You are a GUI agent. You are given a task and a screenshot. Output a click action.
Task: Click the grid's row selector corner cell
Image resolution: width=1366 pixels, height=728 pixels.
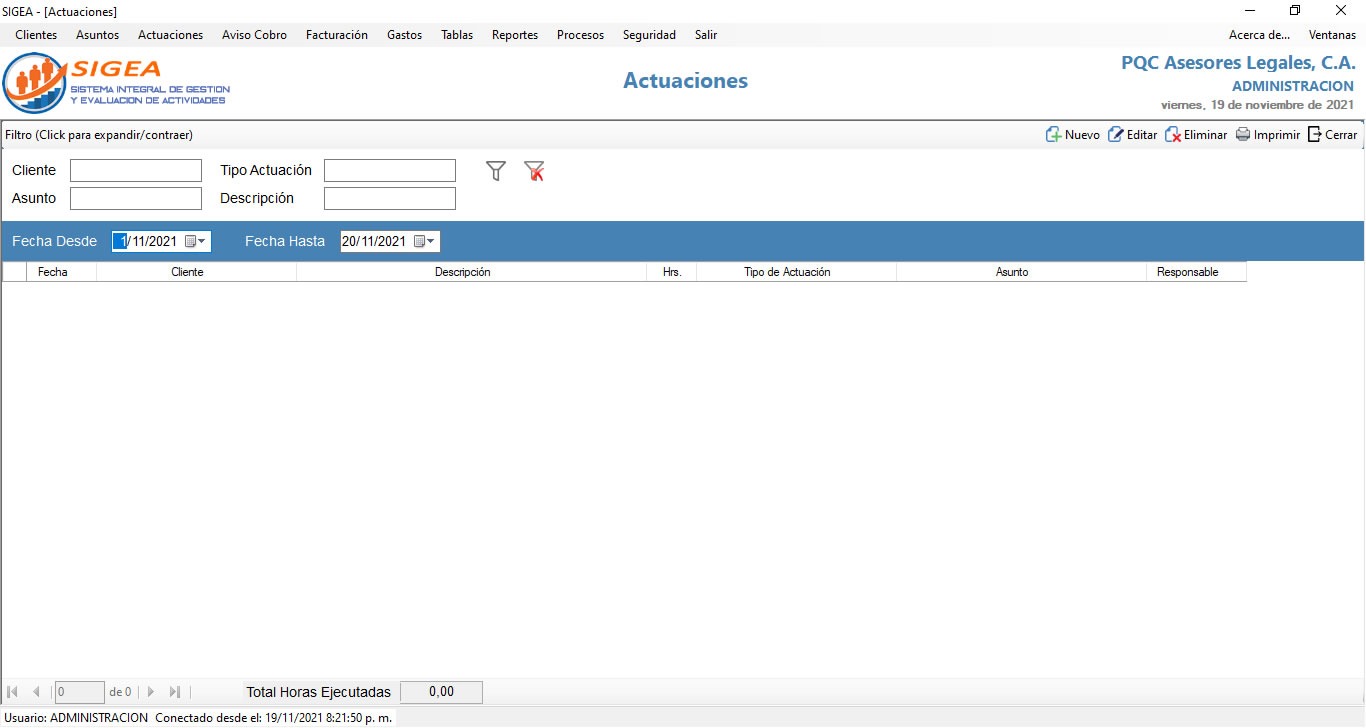[x=15, y=272]
